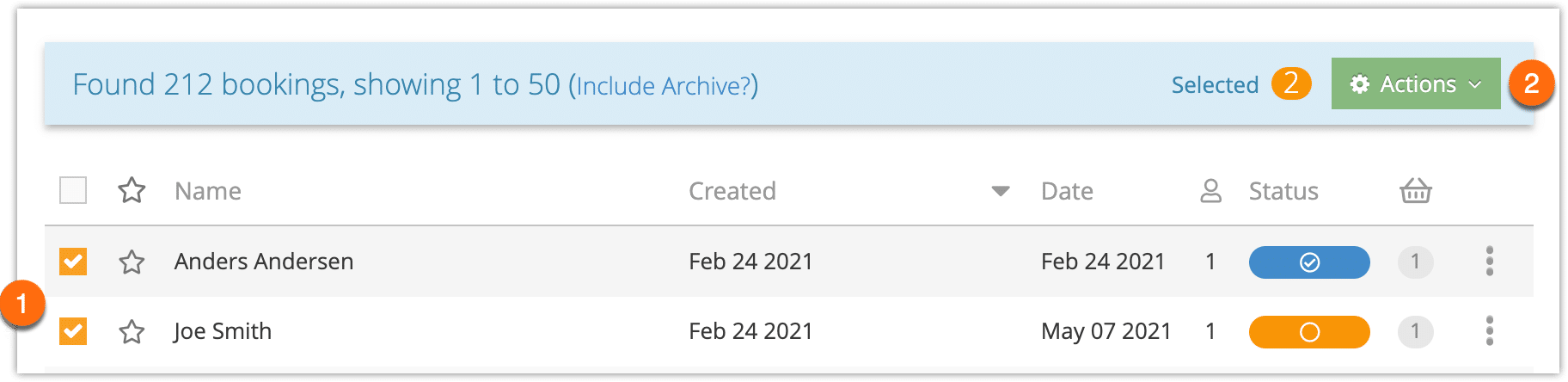Open the Anders Andersen booking name
This screenshot has width=1568, height=382.
(x=264, y=262)
